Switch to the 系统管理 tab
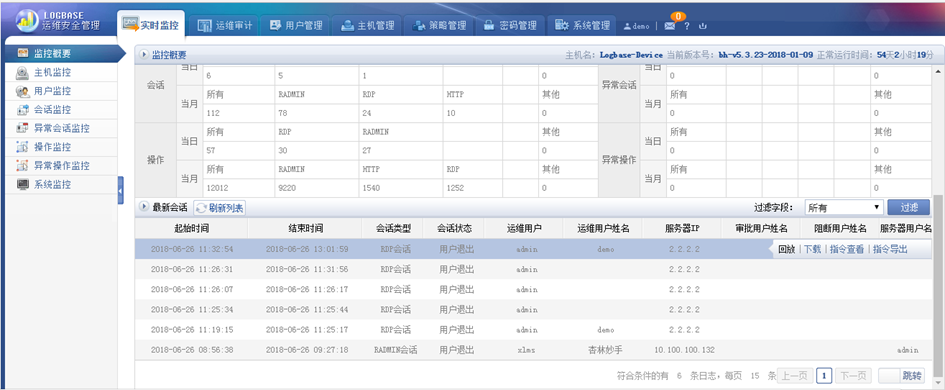Screen dimensions: 945x390 pos(582,25)
